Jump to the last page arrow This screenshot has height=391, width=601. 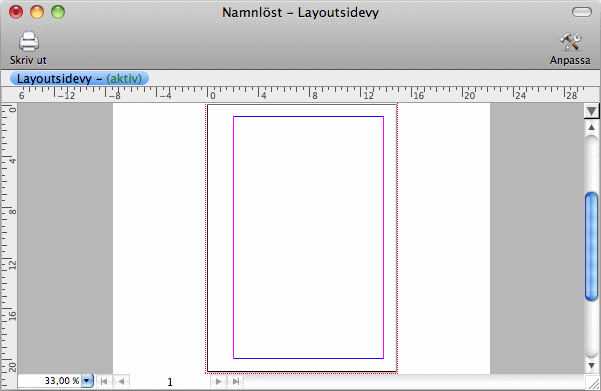point(236,381)
